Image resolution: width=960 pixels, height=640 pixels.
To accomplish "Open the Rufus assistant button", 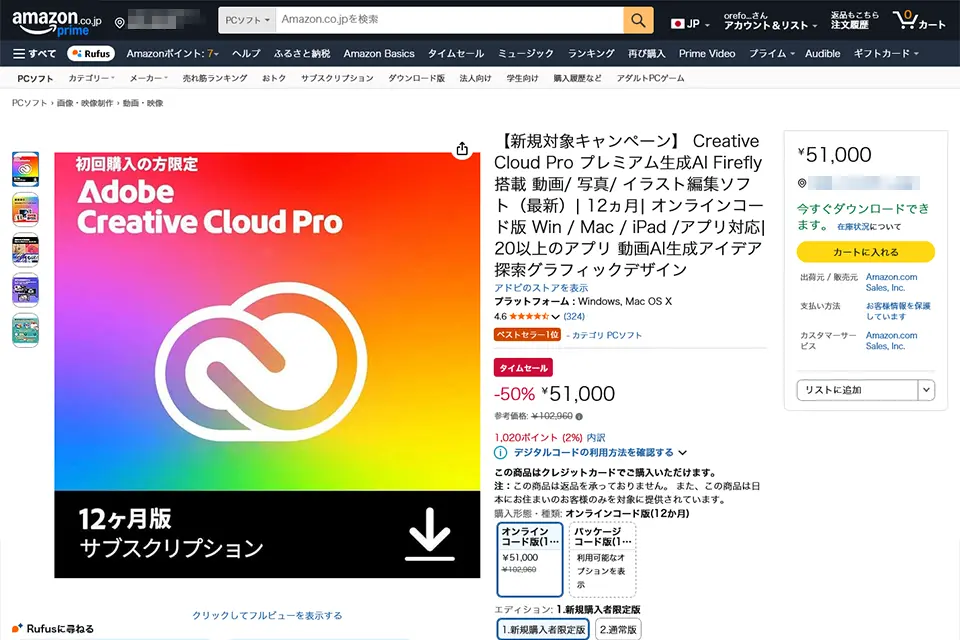I will (x=90, y=53).
